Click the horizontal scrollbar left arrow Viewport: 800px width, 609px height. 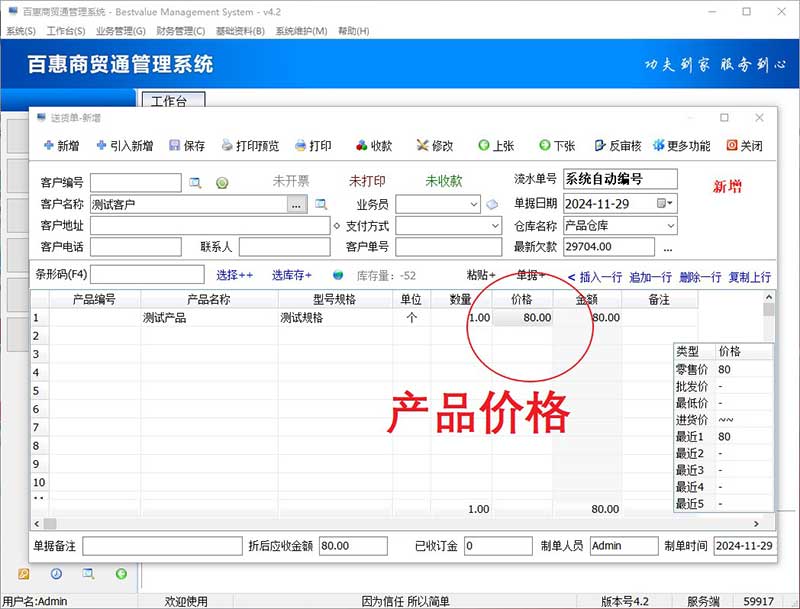pyautogui.click(x=37, y=524)
